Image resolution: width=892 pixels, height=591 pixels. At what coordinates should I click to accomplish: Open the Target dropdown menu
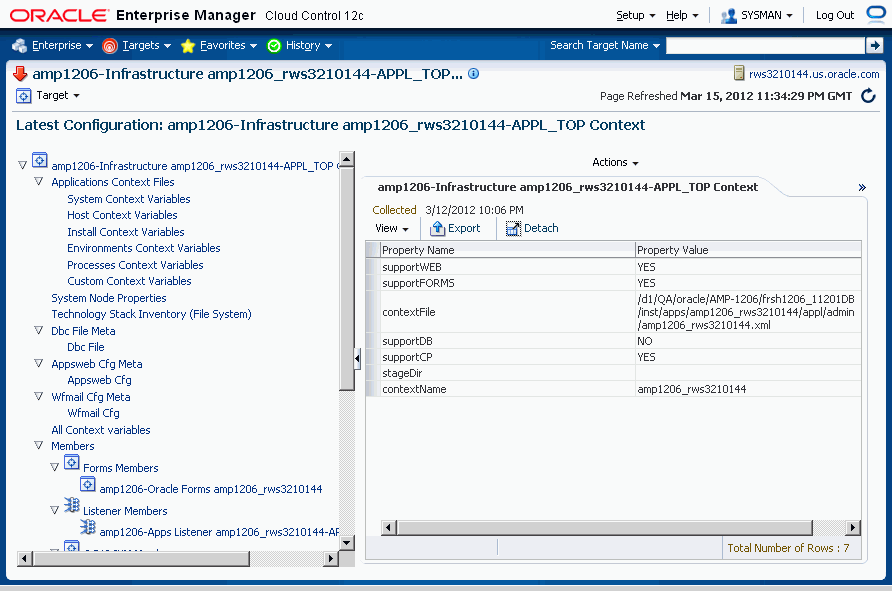[57, 96]
